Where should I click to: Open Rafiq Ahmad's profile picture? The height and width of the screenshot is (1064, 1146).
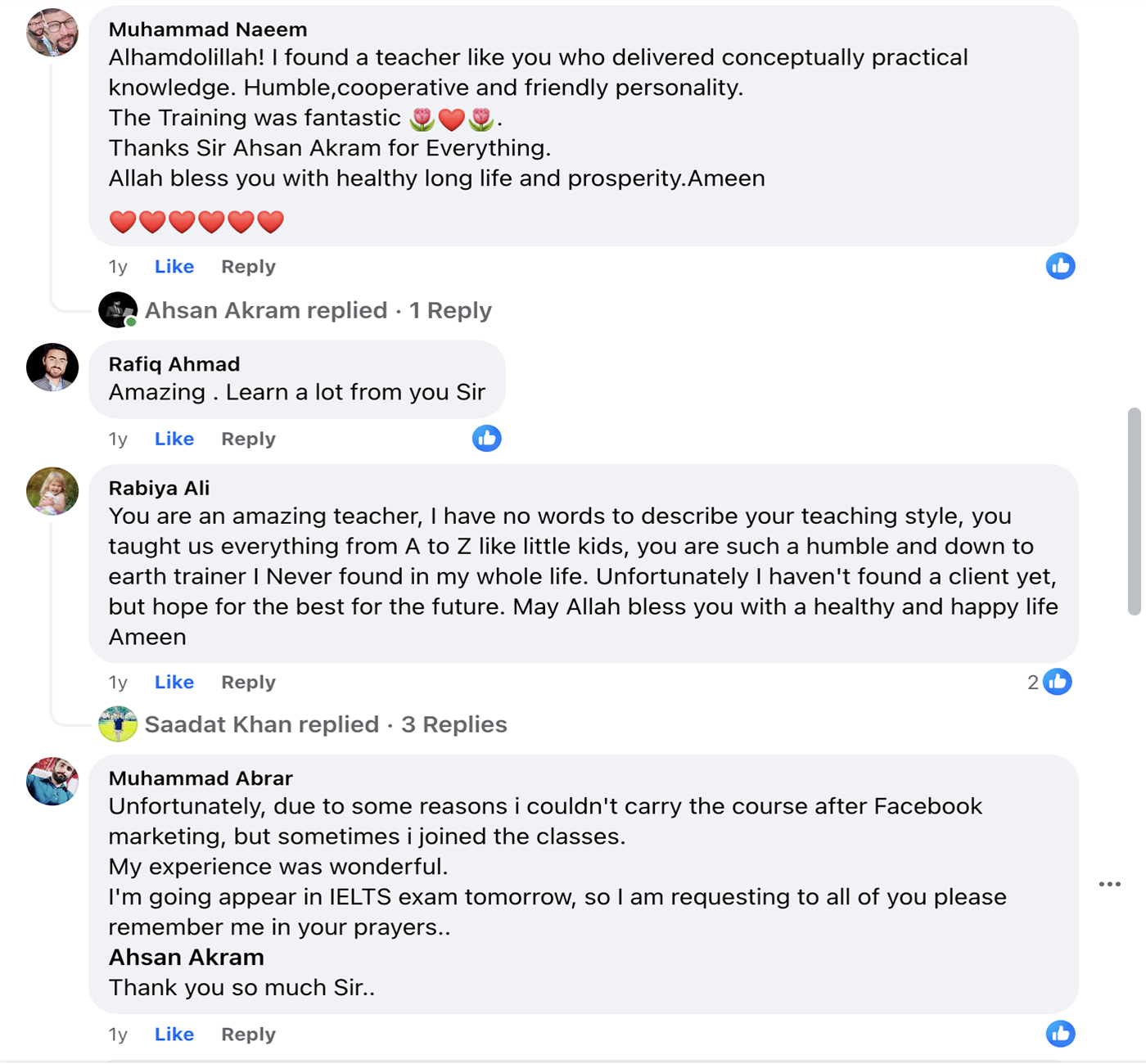tap(52, 367)
